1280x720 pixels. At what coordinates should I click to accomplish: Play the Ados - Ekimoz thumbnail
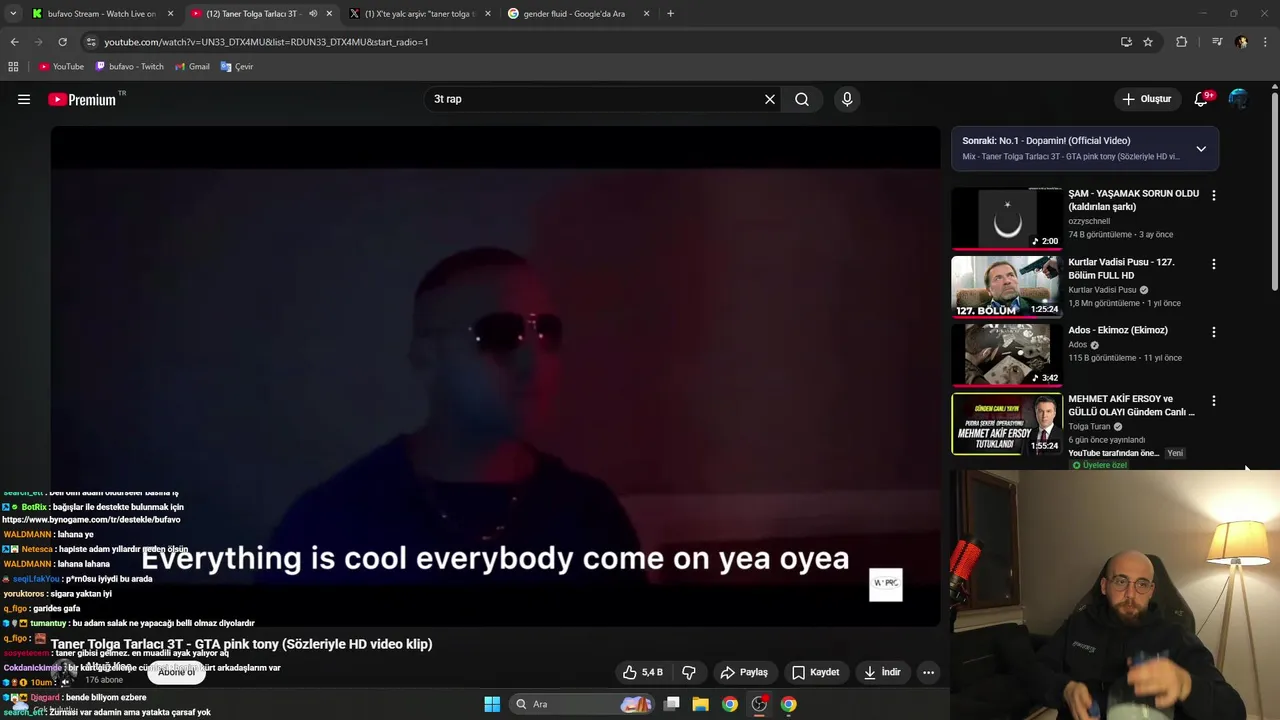coord(1006,355)
